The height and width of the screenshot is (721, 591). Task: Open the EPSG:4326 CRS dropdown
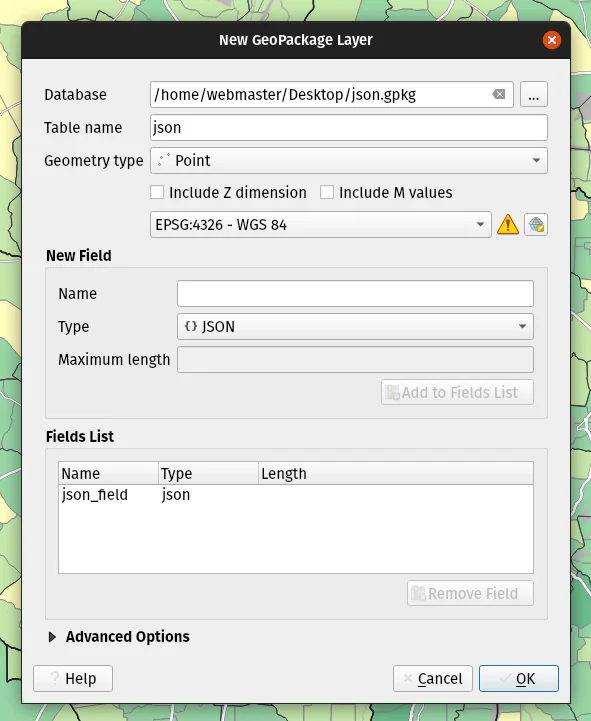coord(321,225)
